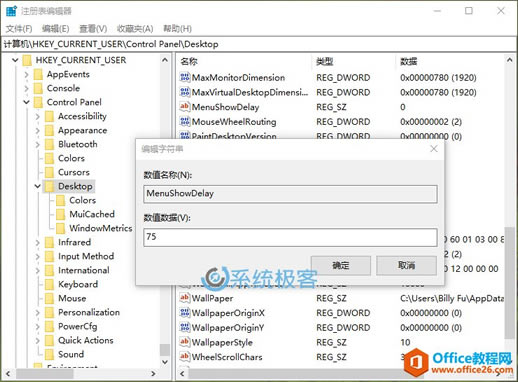Click the Cursors folder icon
518x382 pixels.
point(49,172)
